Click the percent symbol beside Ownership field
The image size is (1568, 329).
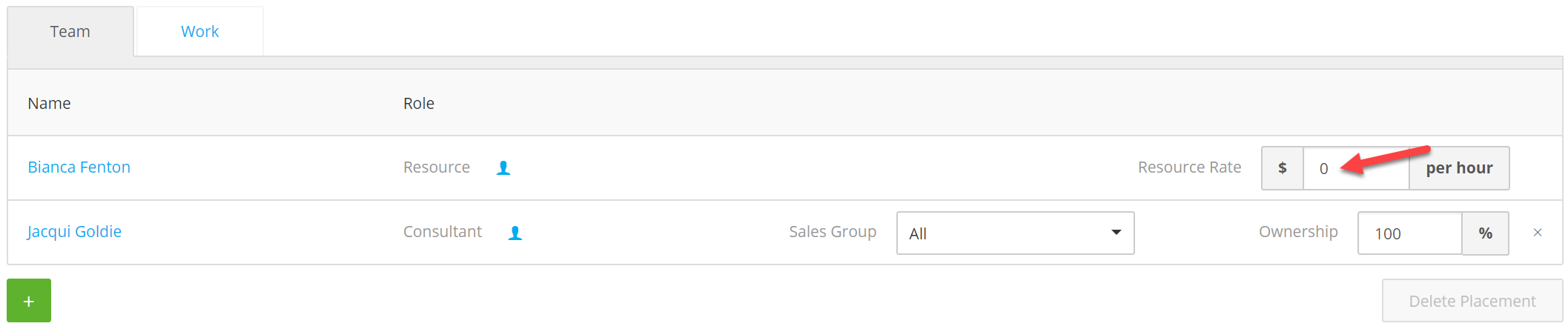click(x=1486, y=233)
